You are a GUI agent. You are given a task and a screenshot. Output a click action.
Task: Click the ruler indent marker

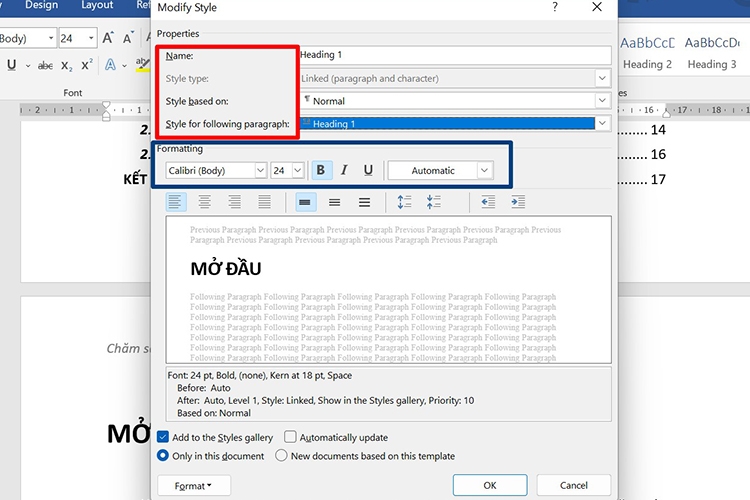(x=106, y=111)
